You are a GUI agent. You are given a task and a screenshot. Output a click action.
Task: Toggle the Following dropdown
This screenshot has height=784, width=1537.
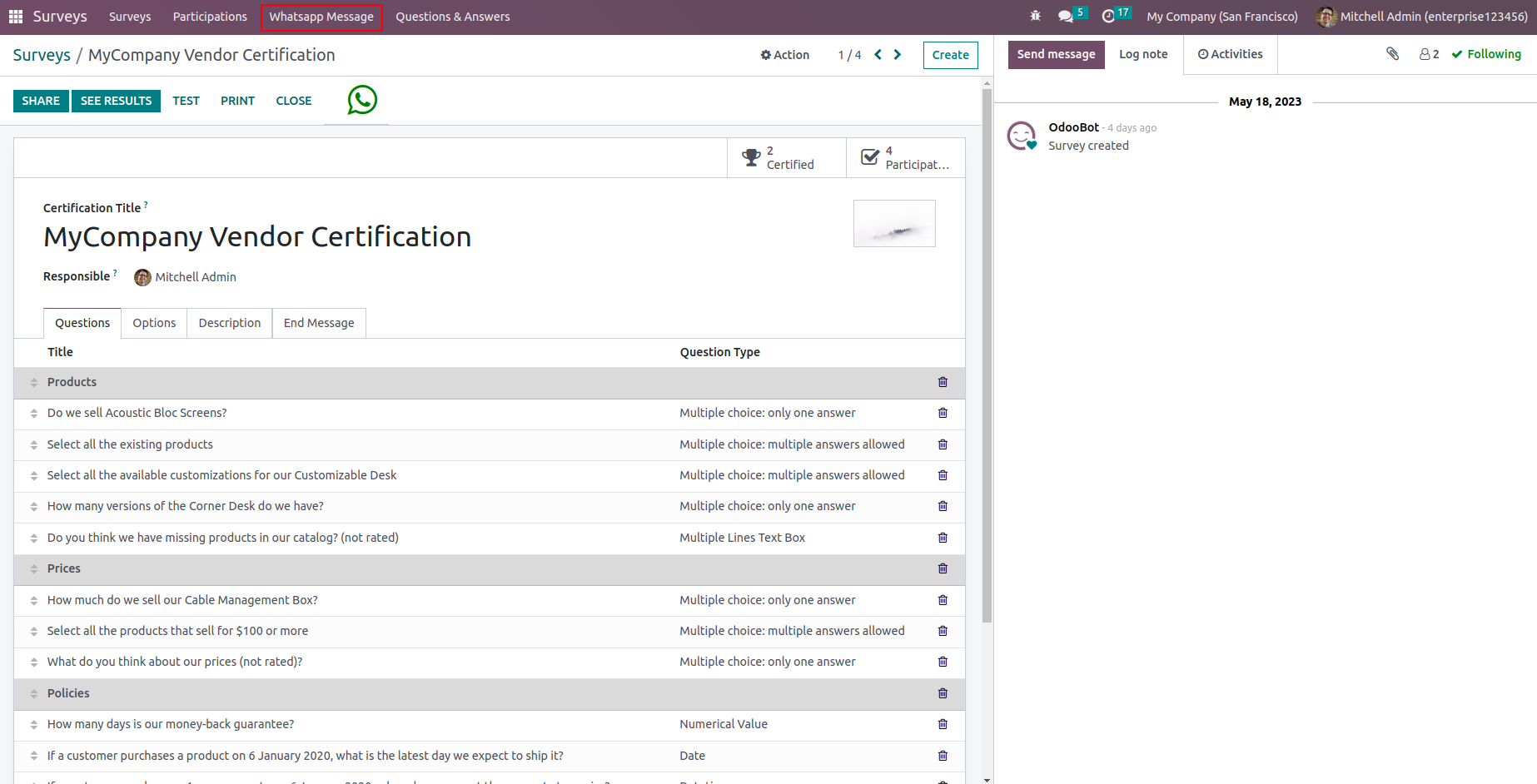pyautogui.click(x=1486, y=54)
